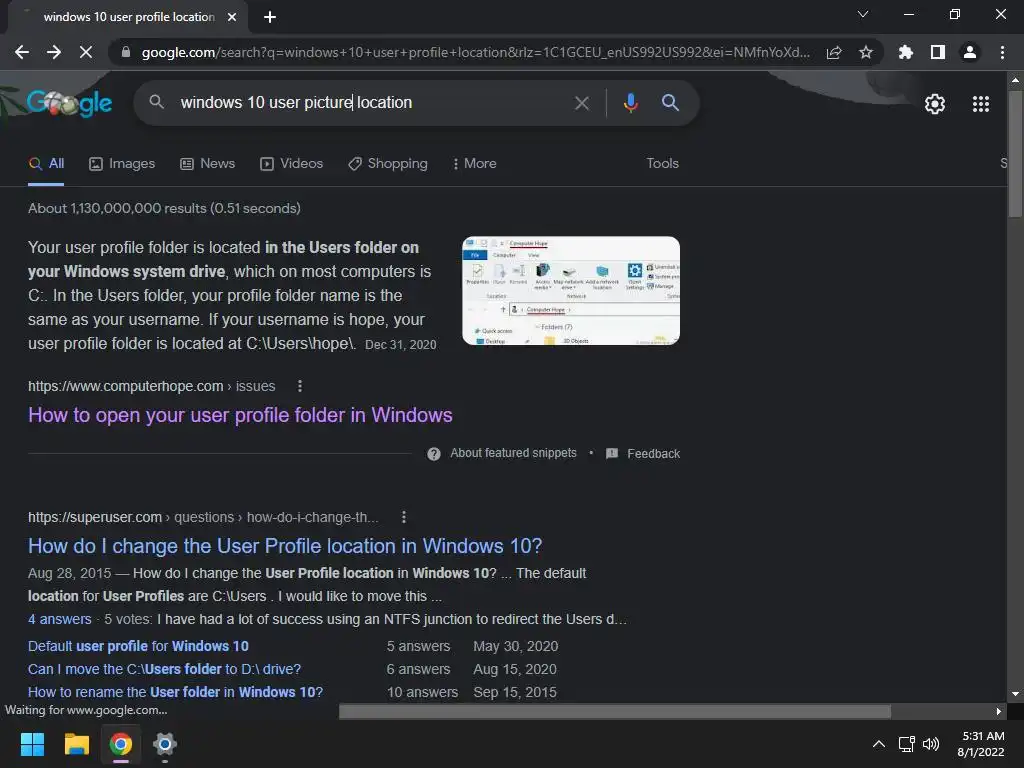Open File Explorer from the taskbar
Viewport: 1024px width, 768px height.
point(76,744)
